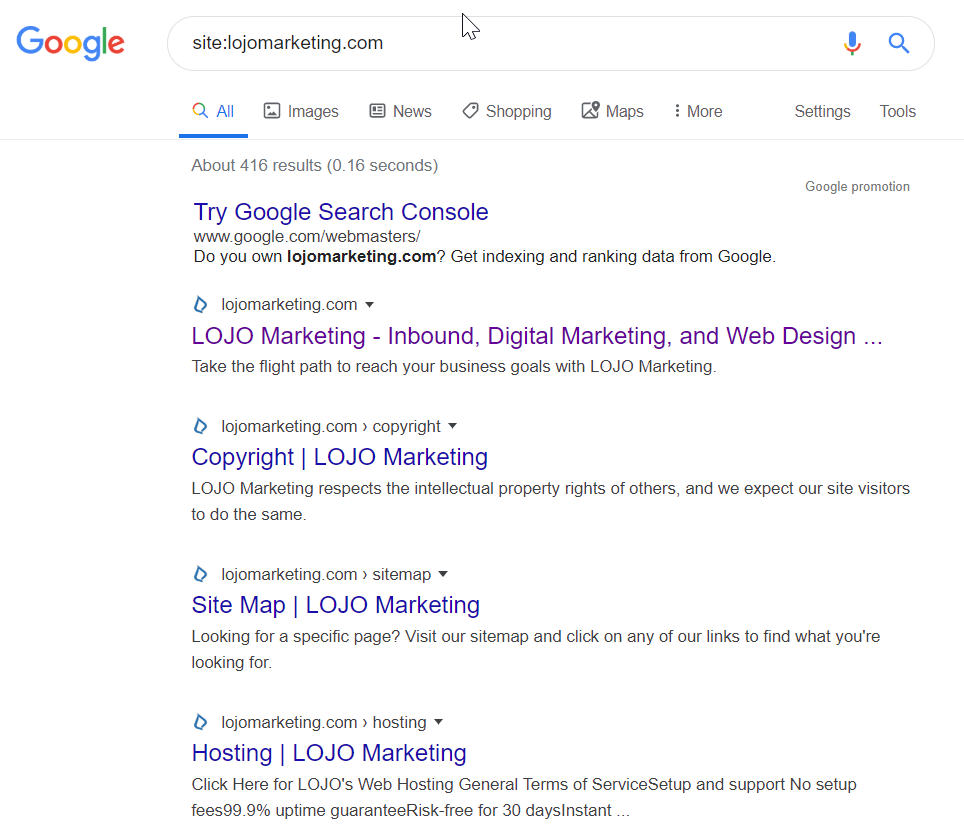Open Site Map | LOJO Marketing result
The width and height of the screenshot is (964, 833).
pyautogui.click(x=336, y=606)
